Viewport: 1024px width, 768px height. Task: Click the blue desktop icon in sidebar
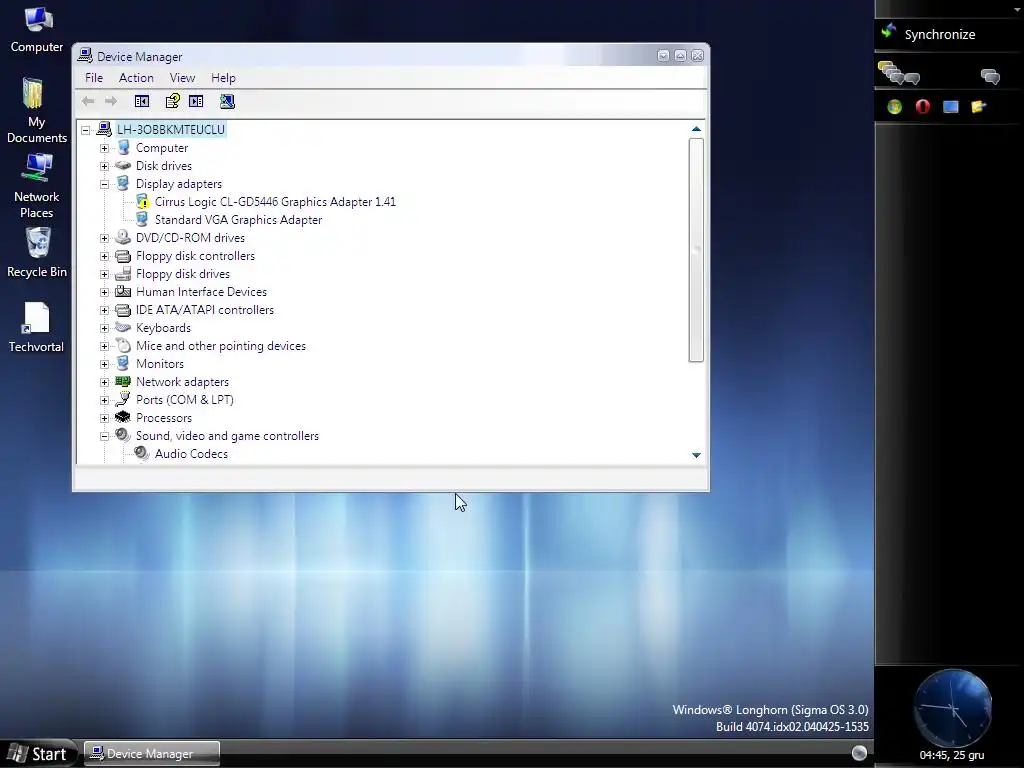(951, 107)
